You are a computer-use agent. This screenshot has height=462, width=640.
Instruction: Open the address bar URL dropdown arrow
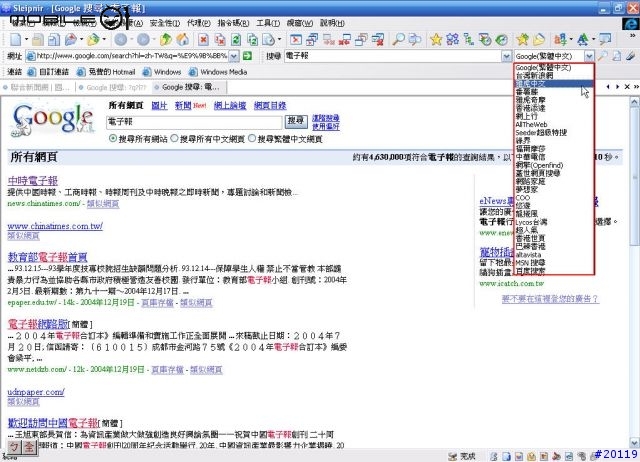pos(234,56)
